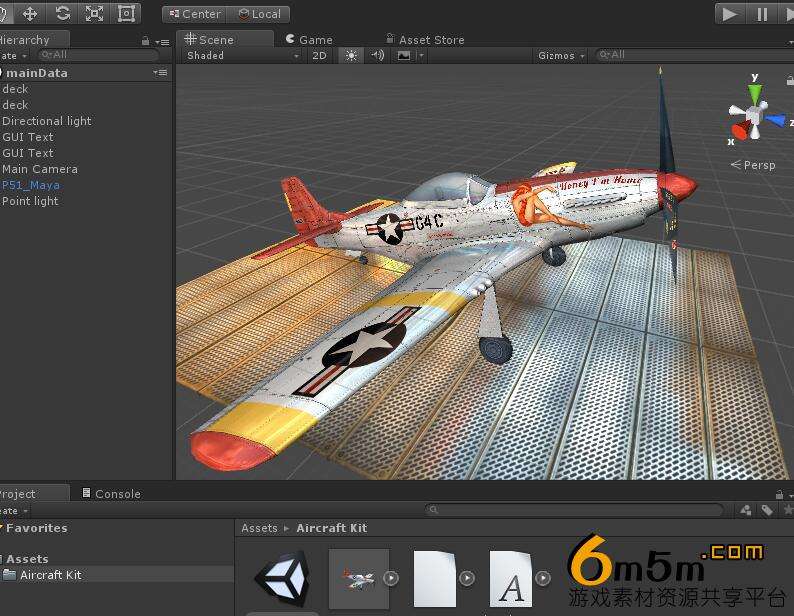Image resolution: width=794 pixels, height=616 pixels.
Task: Switch to the Scene tab
Action: coord(224,39)
